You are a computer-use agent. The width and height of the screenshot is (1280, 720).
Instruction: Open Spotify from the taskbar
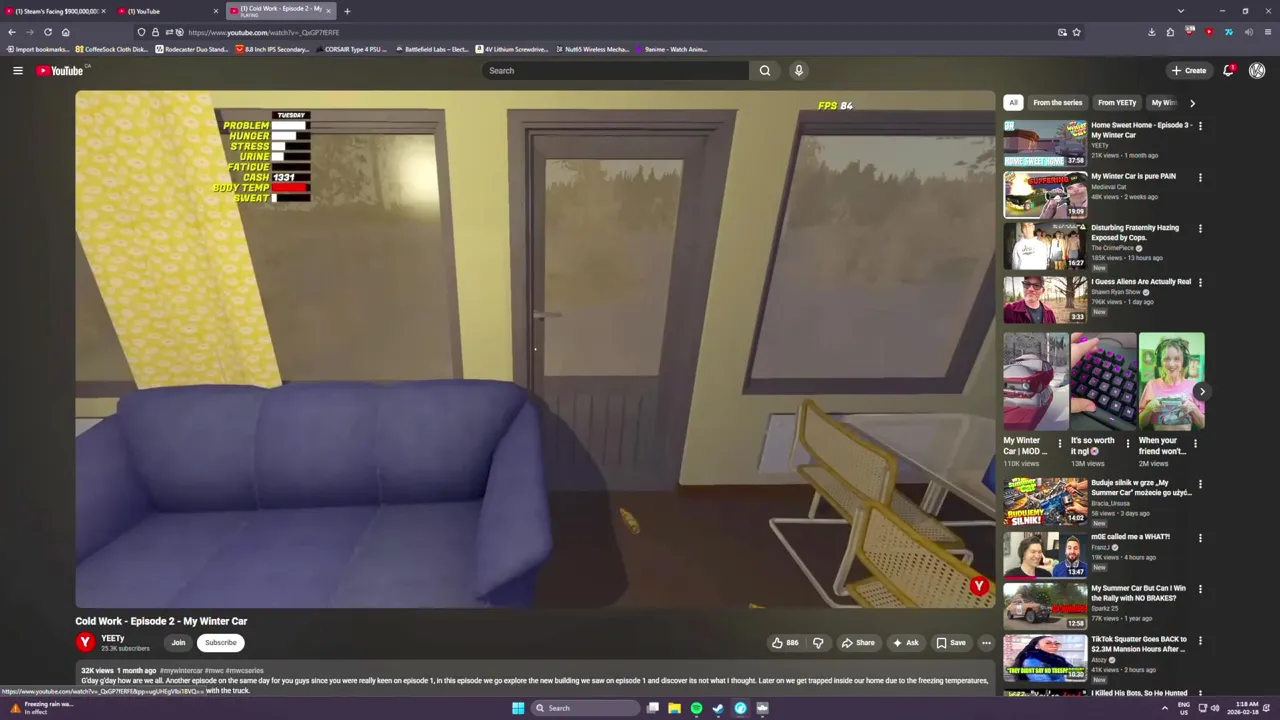click(x=696, y=708)
